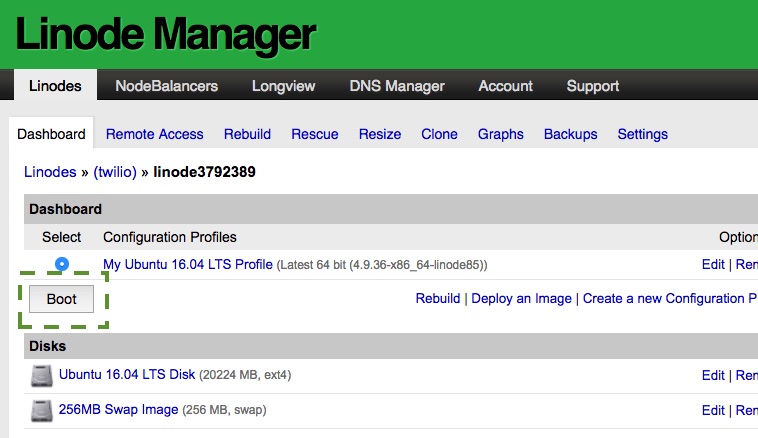
Task: Click Edit for the Ubuntu configuration profile
Action: (713, 264)
